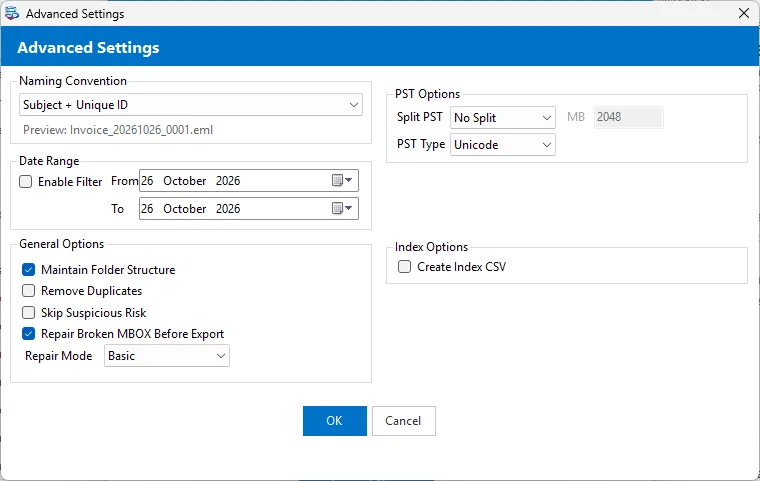
Task: Click the day 26 in To date field
Action: 147,209
